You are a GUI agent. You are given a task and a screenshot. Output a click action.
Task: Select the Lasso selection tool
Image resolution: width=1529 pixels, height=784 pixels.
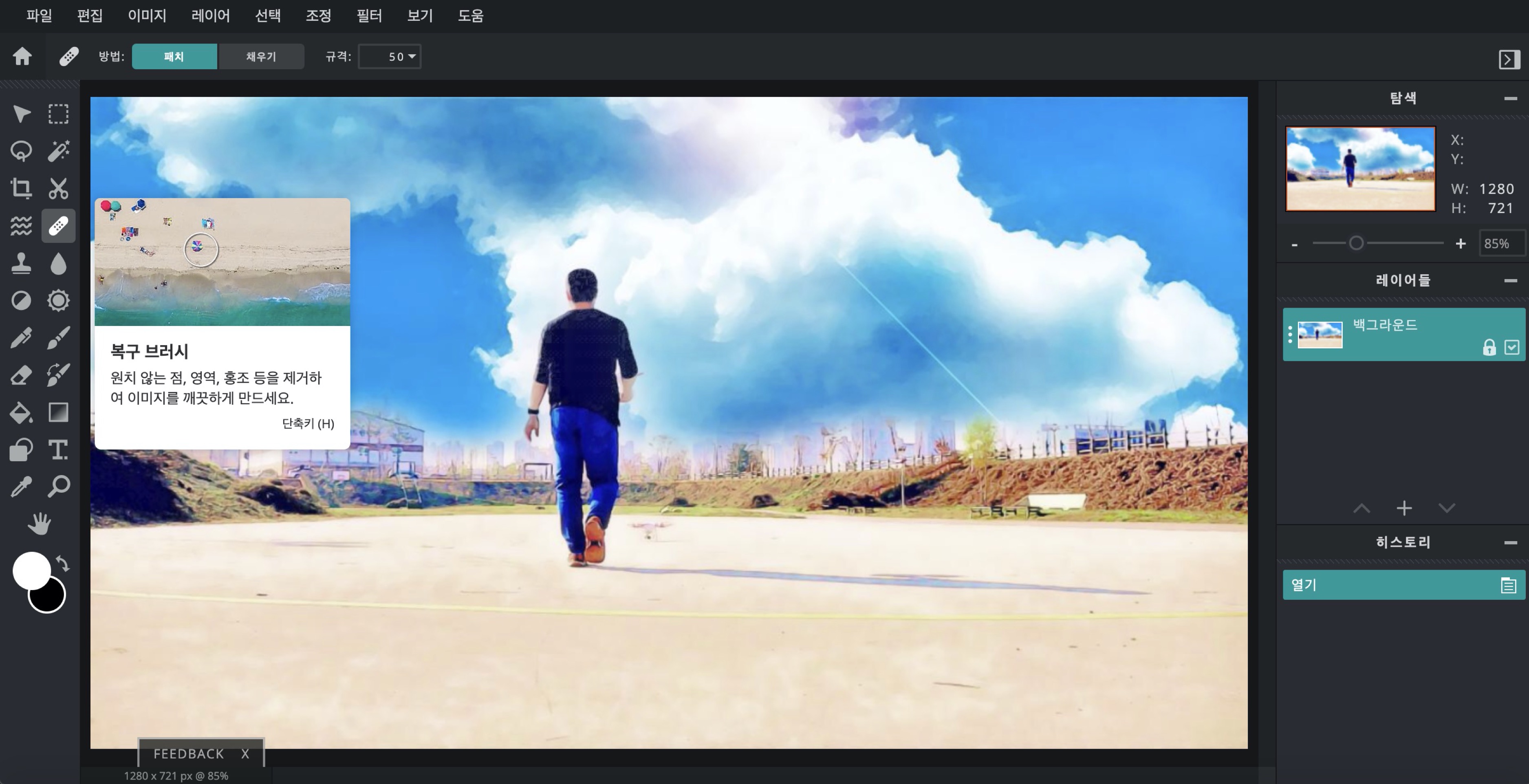(x=21, y=151)
